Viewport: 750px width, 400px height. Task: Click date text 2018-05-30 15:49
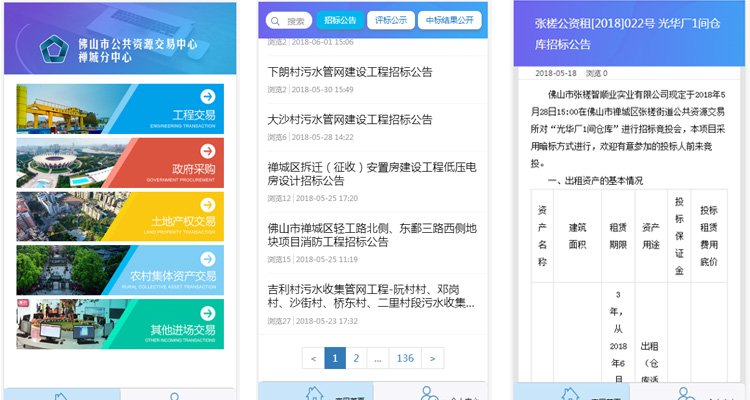(x=322, y=89)
